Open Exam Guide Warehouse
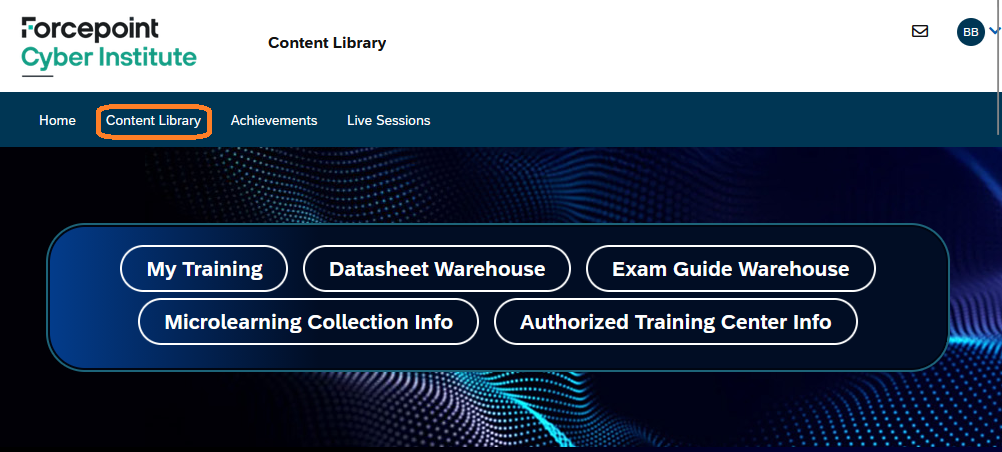The image size is (1002, 452). pyautogui.click(x=730, y=269)
